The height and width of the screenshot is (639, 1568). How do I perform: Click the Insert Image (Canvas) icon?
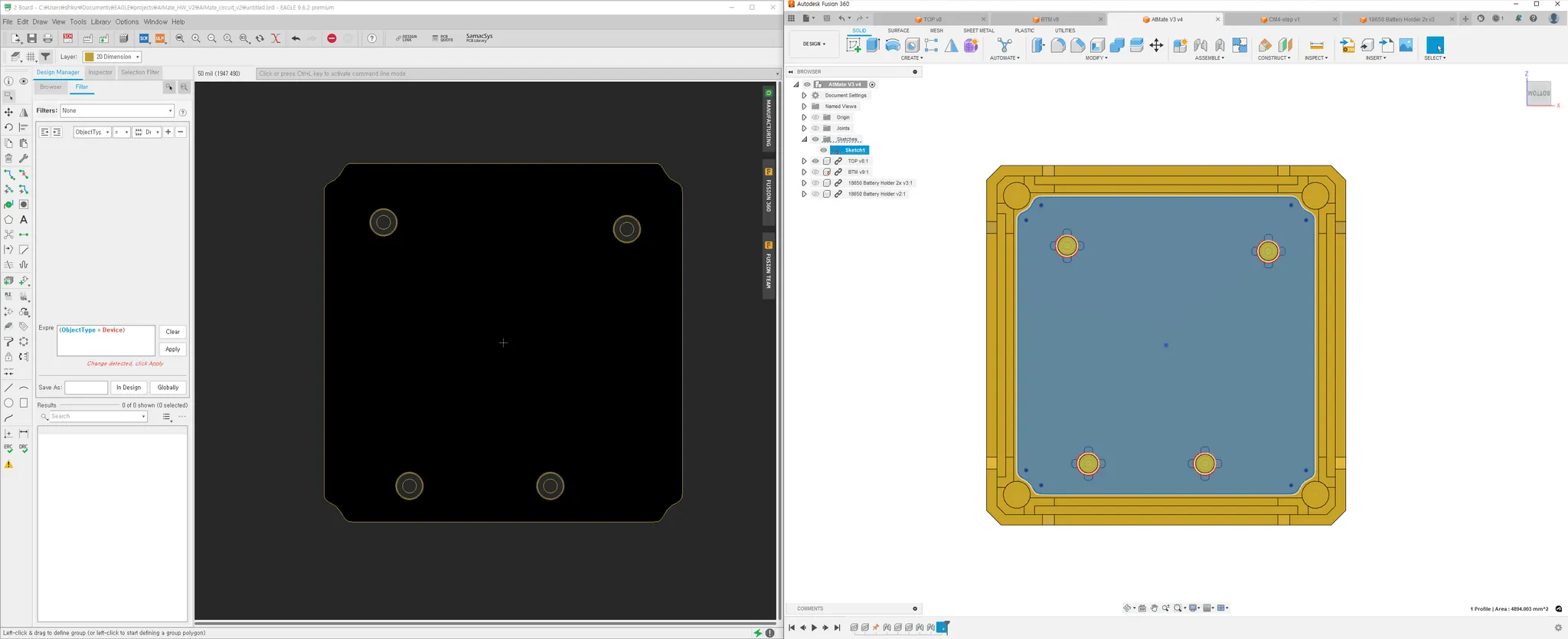pos(1406,45)
